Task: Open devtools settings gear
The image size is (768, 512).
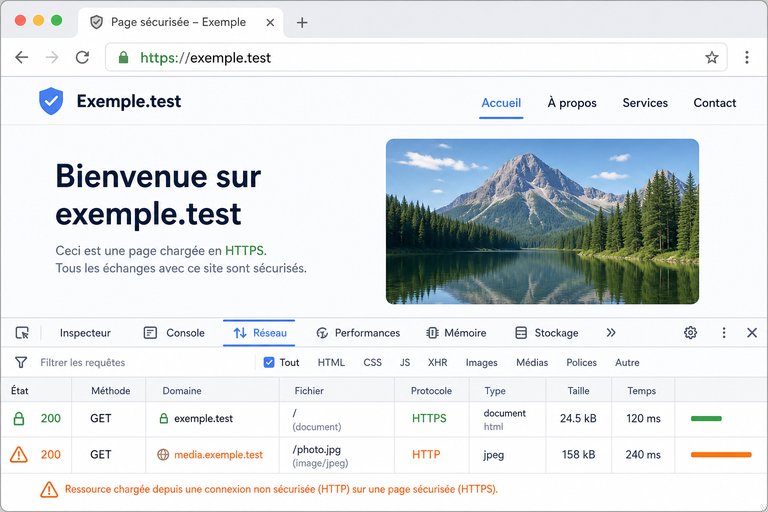Action: click(x=690, y=333)
